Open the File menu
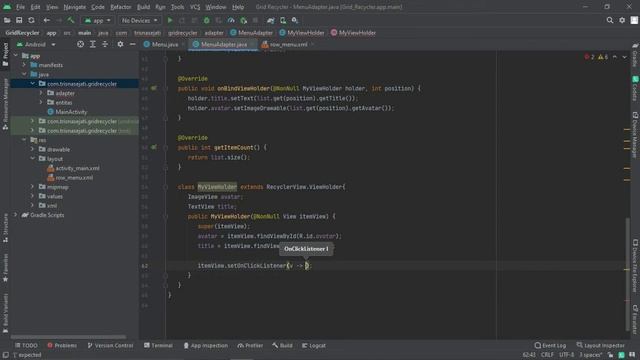640x360 pixels. [x=20, y=7]
